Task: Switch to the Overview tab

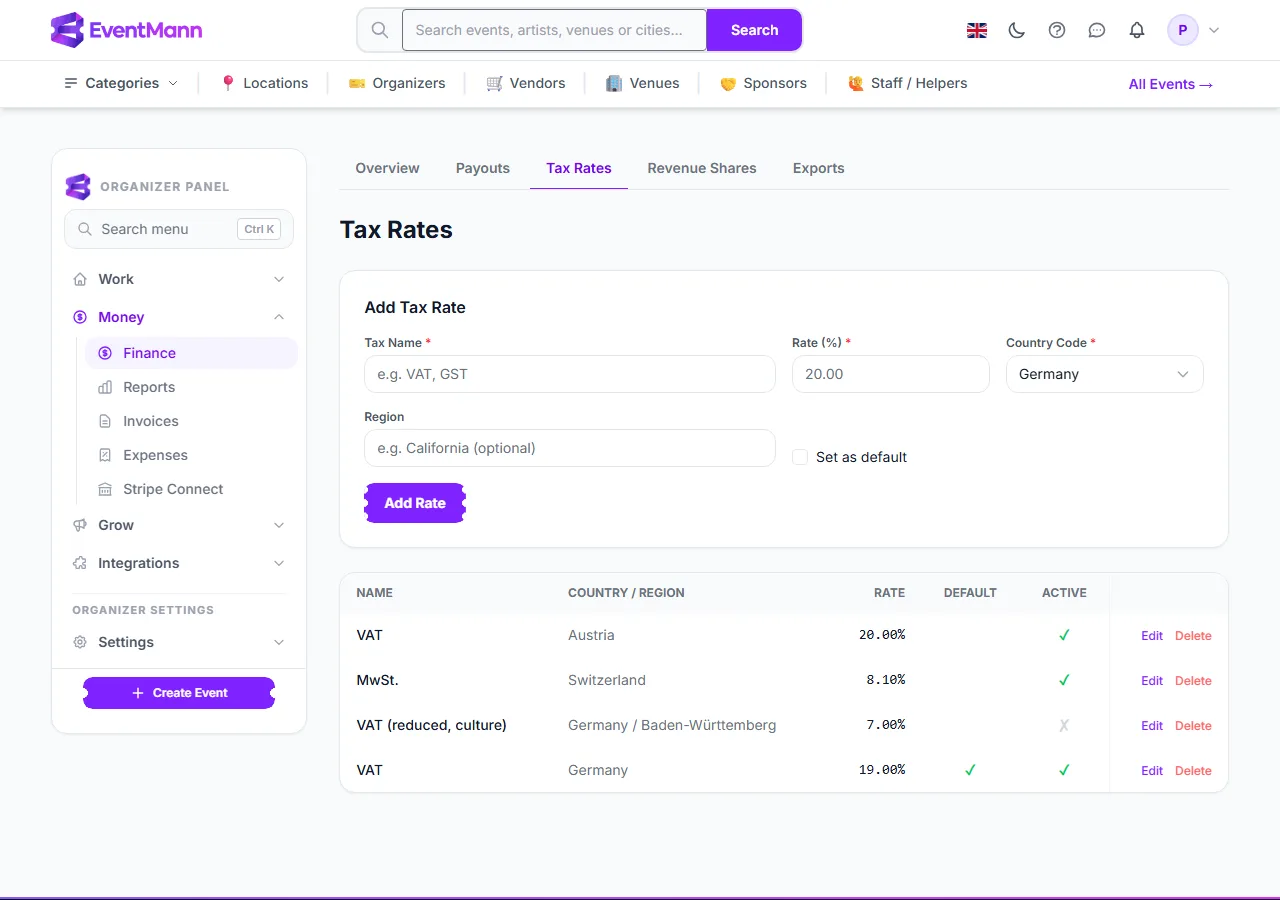Action: (387, 168)
